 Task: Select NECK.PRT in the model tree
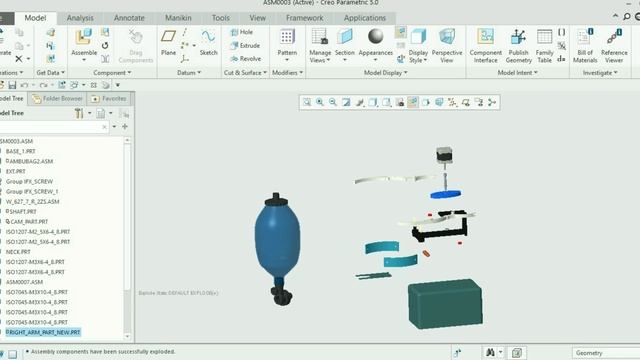pyautogui.click(x=18, y=252)
